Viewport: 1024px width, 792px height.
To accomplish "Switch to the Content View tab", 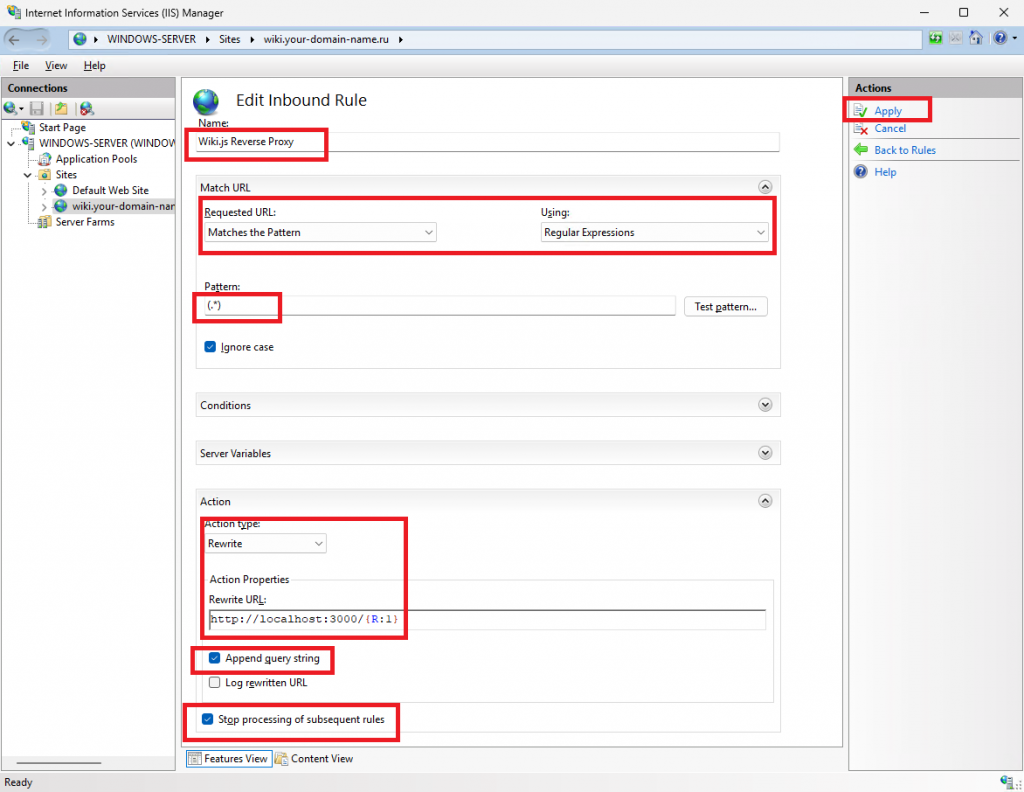I will pyautogui.click(x=315, y=759).
